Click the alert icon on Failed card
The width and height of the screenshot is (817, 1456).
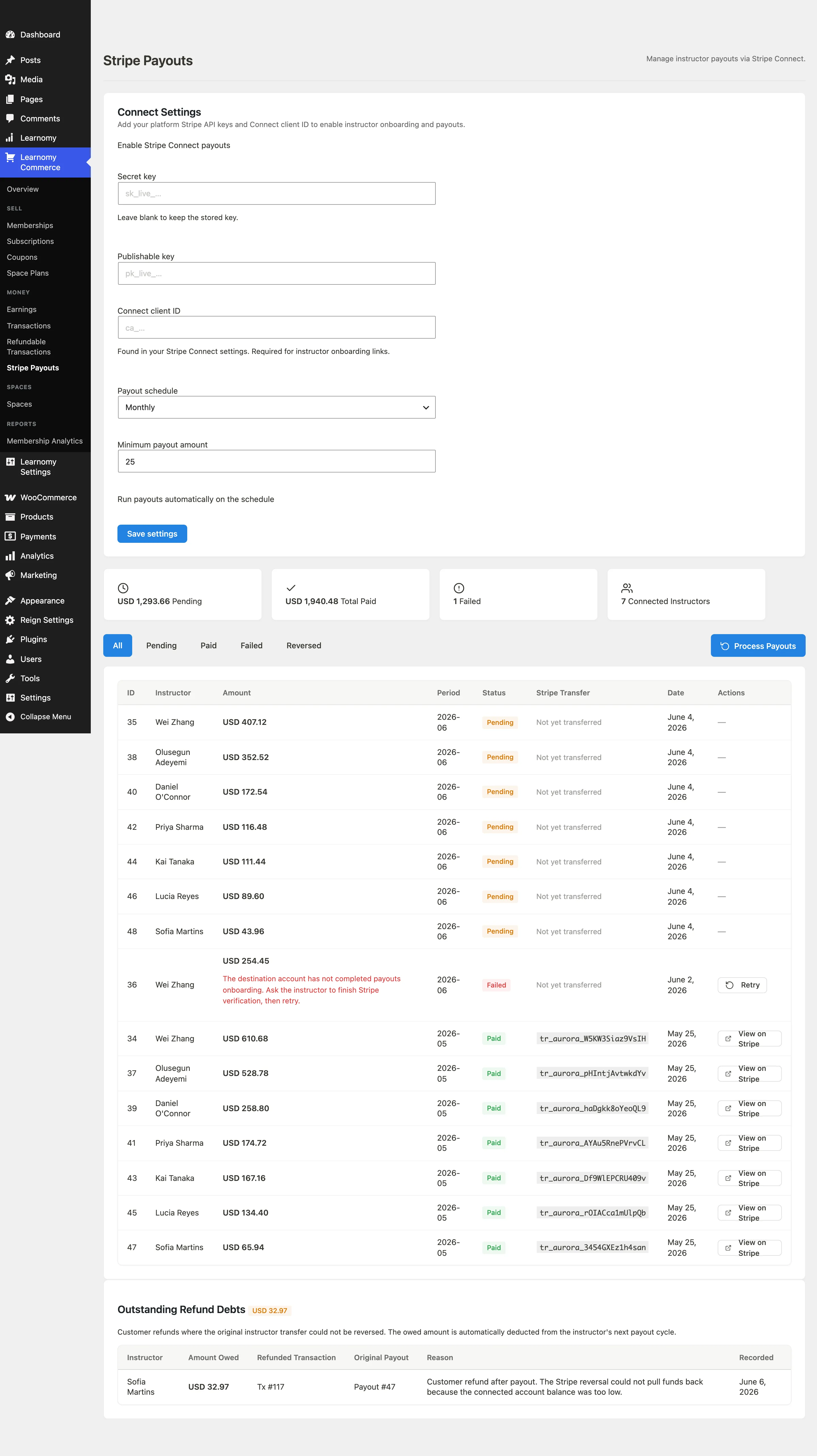tap(458, 588)
